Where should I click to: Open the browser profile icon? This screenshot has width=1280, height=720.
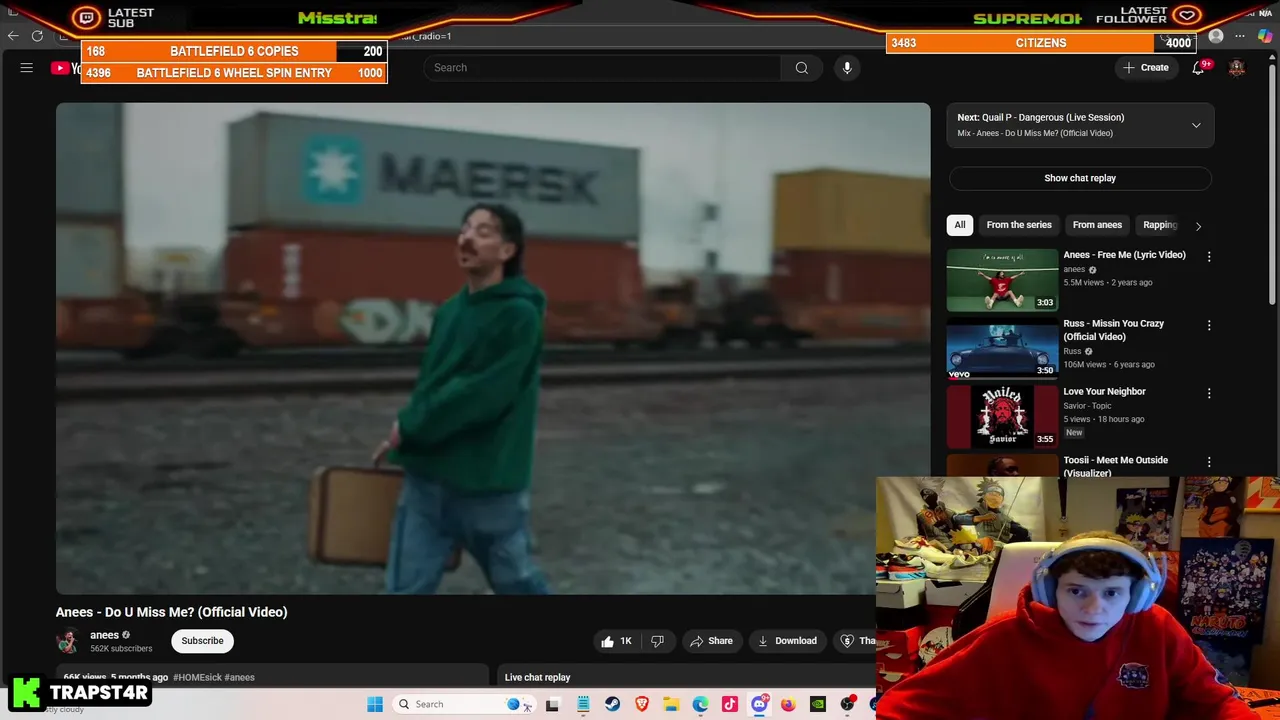pos(1216,37)
